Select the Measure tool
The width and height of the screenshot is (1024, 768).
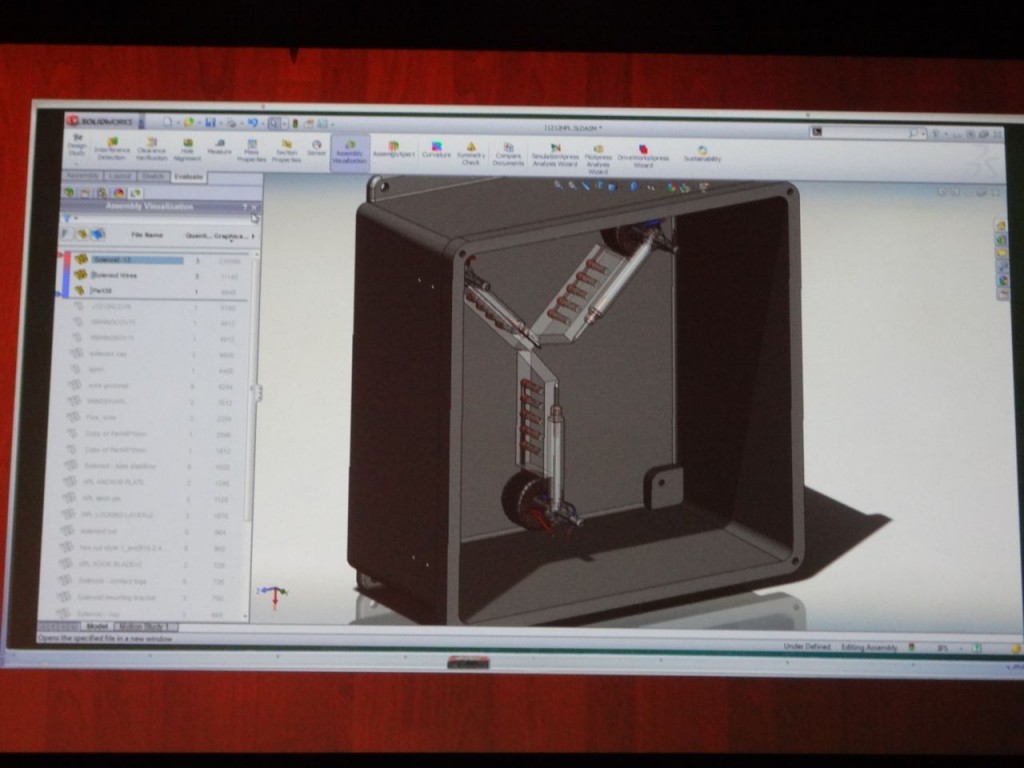221,147
